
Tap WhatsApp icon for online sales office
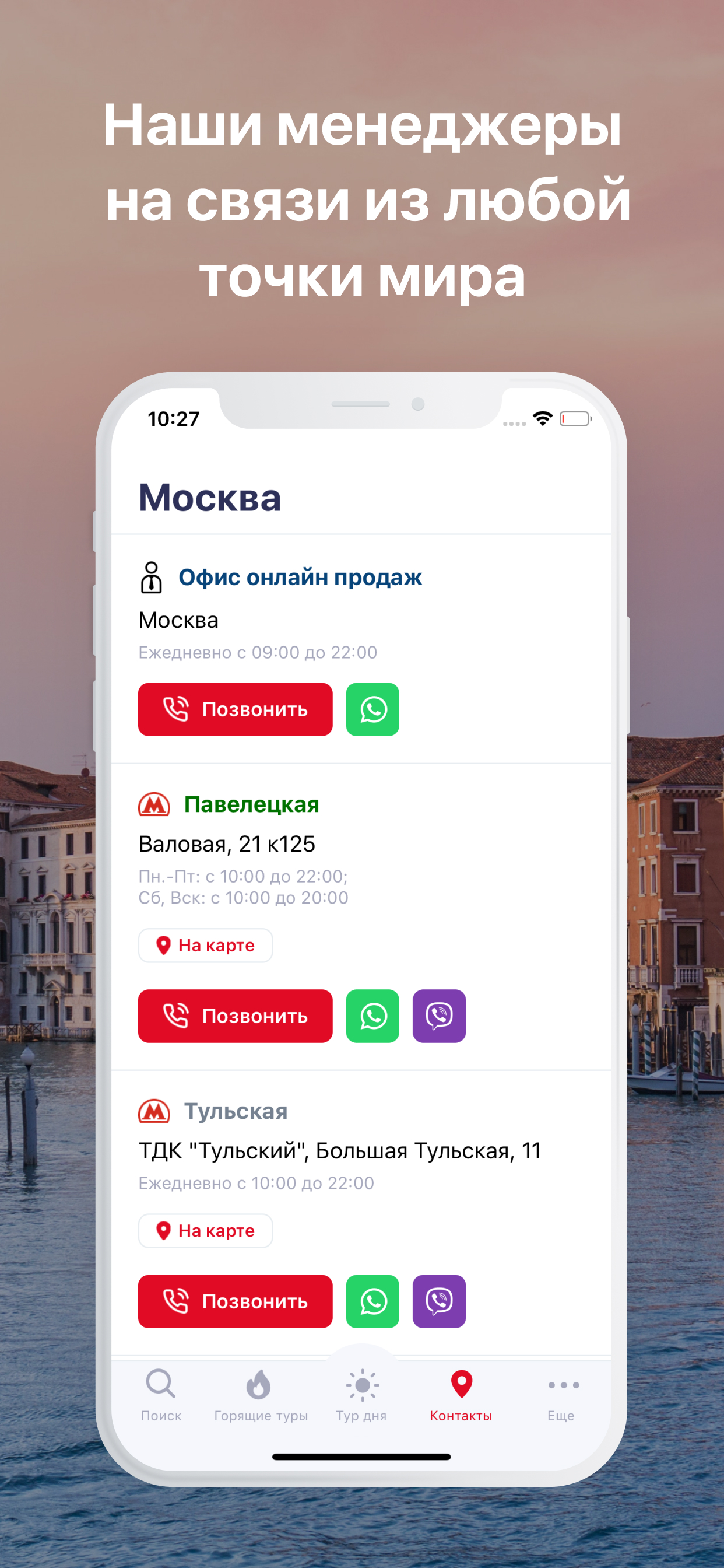click(x=372, y=709)
